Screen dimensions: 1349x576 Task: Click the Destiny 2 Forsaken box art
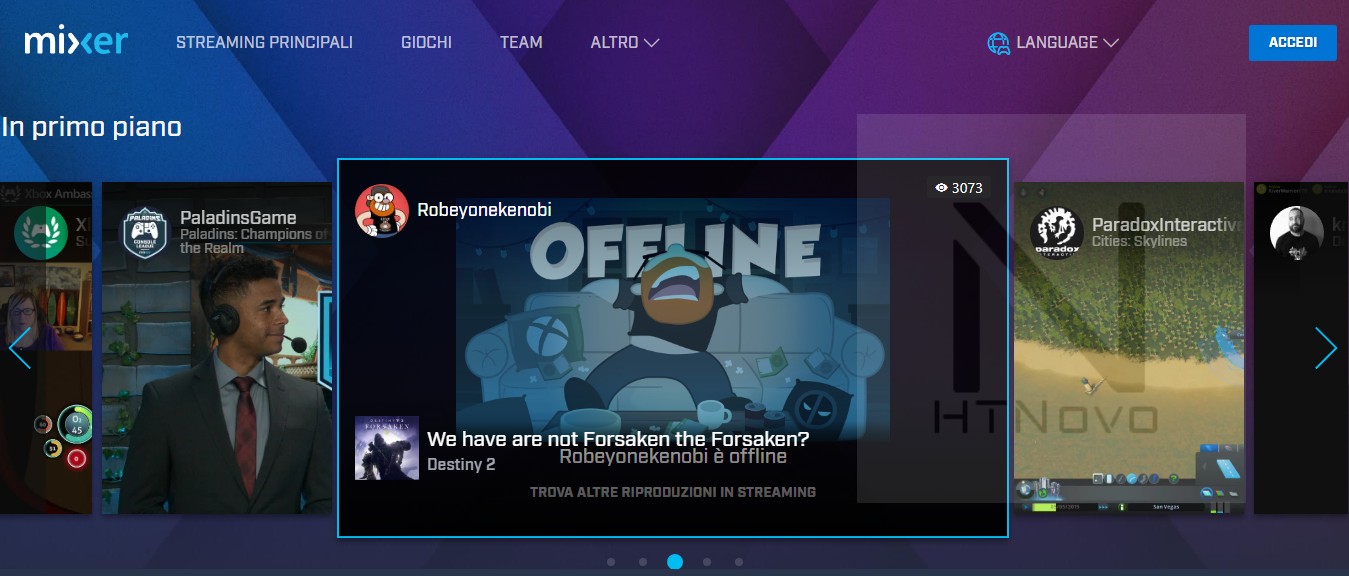click(x=386, y=448)
